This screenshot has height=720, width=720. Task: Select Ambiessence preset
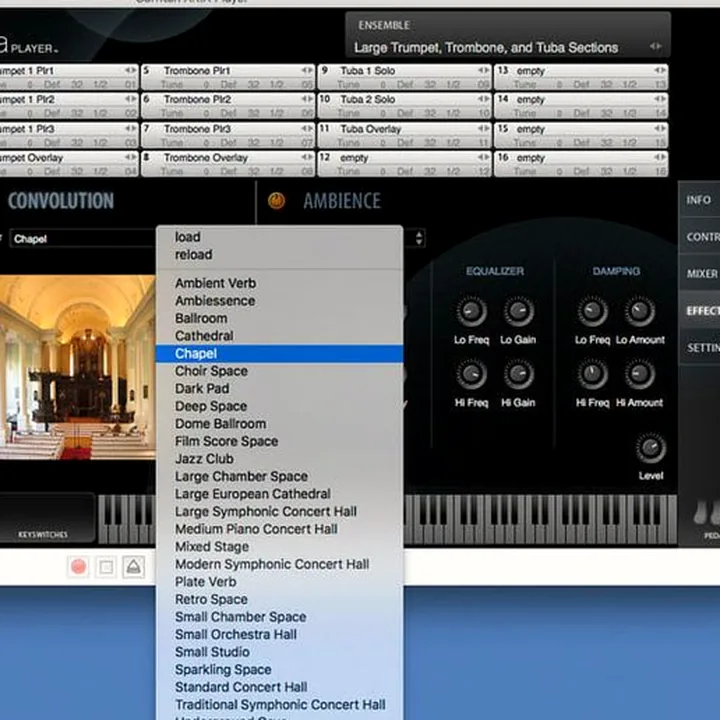280,301
